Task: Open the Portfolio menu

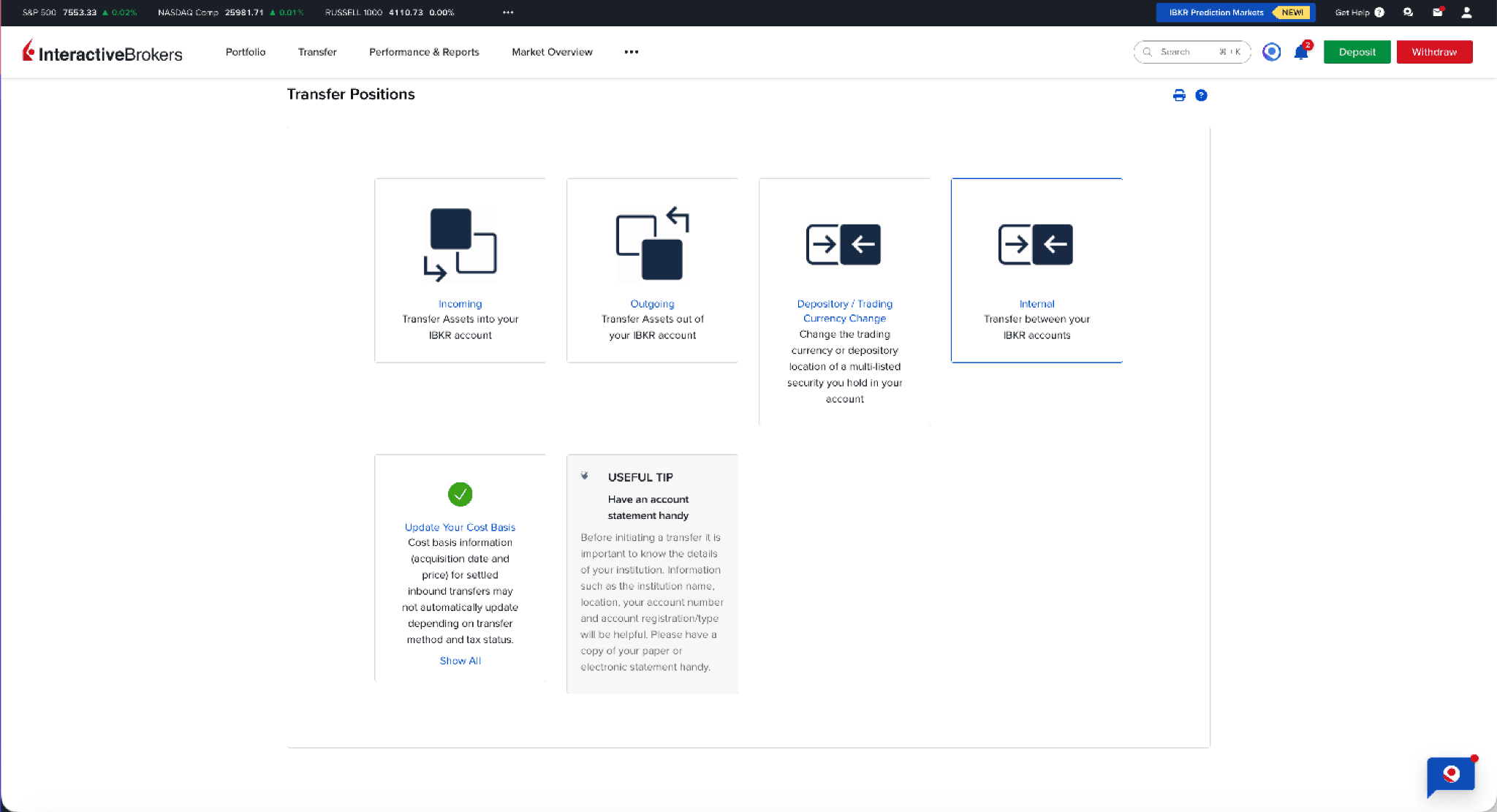Action: pos(246,52)
